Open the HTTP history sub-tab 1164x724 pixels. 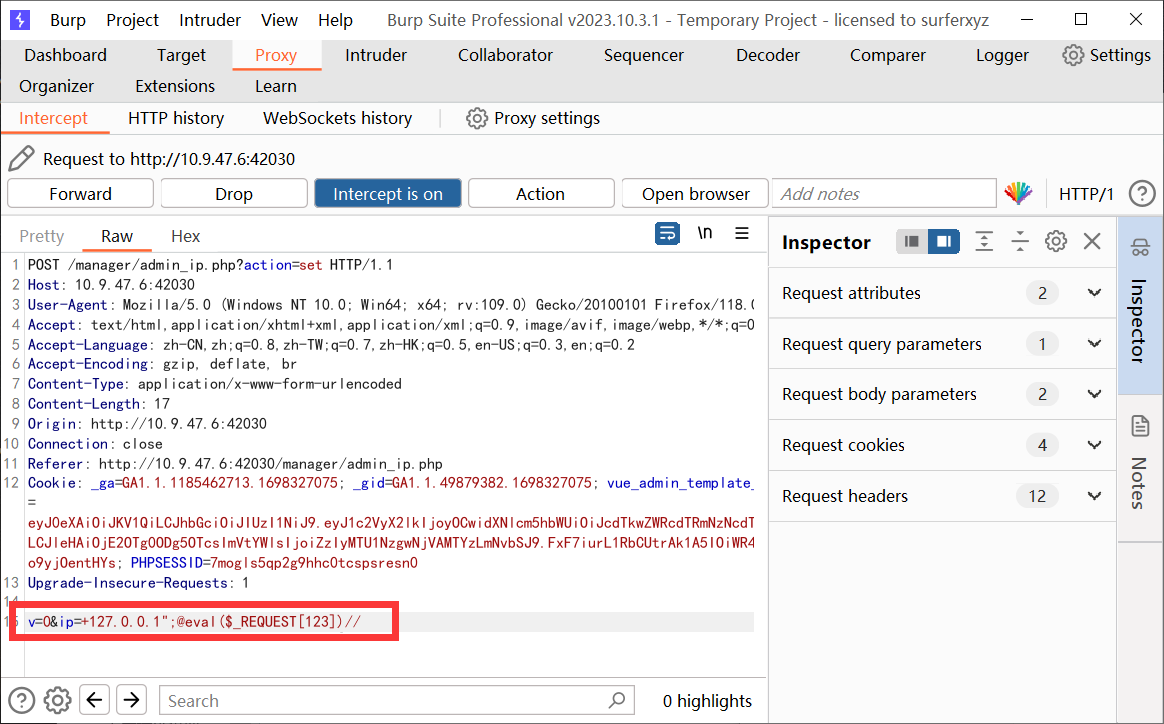pyautogui.click(x=176, y=118)
